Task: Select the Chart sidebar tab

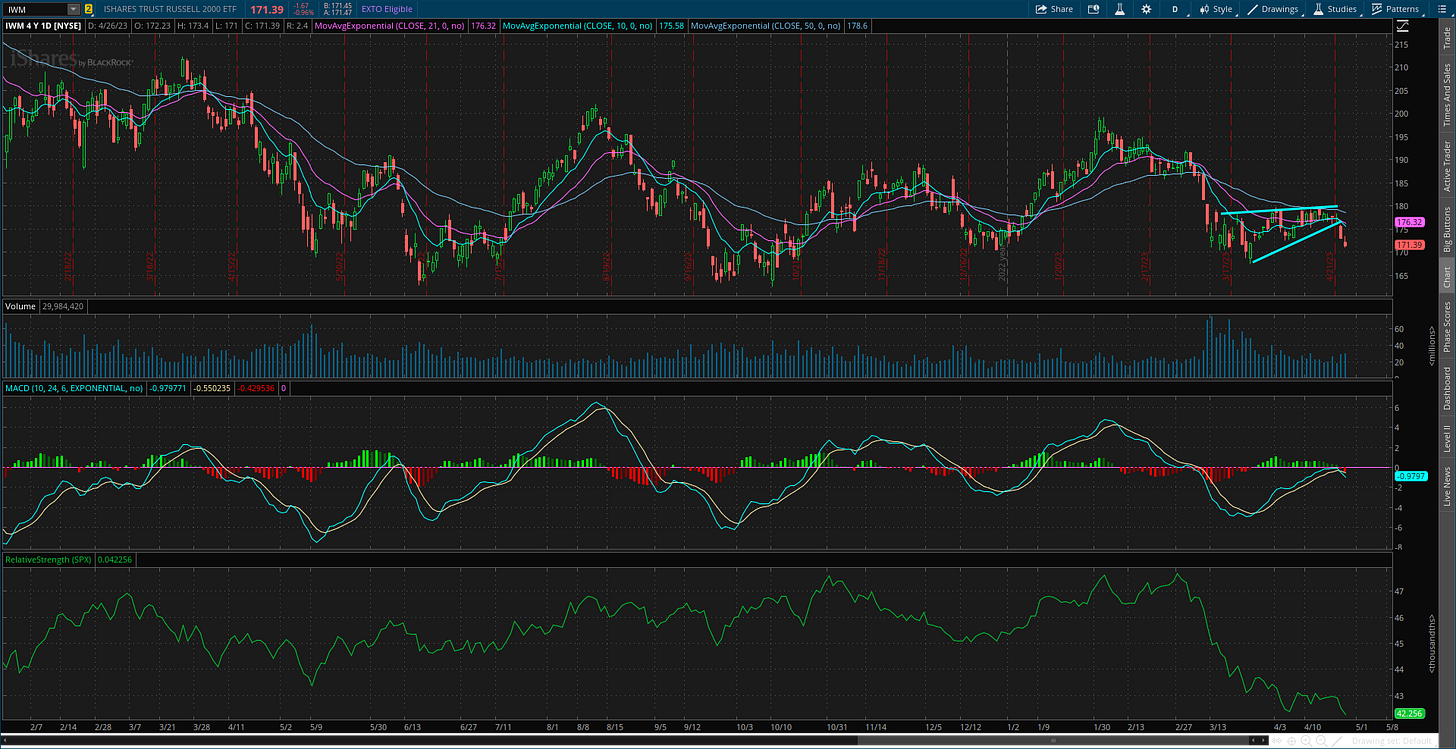Action: 1447,277
